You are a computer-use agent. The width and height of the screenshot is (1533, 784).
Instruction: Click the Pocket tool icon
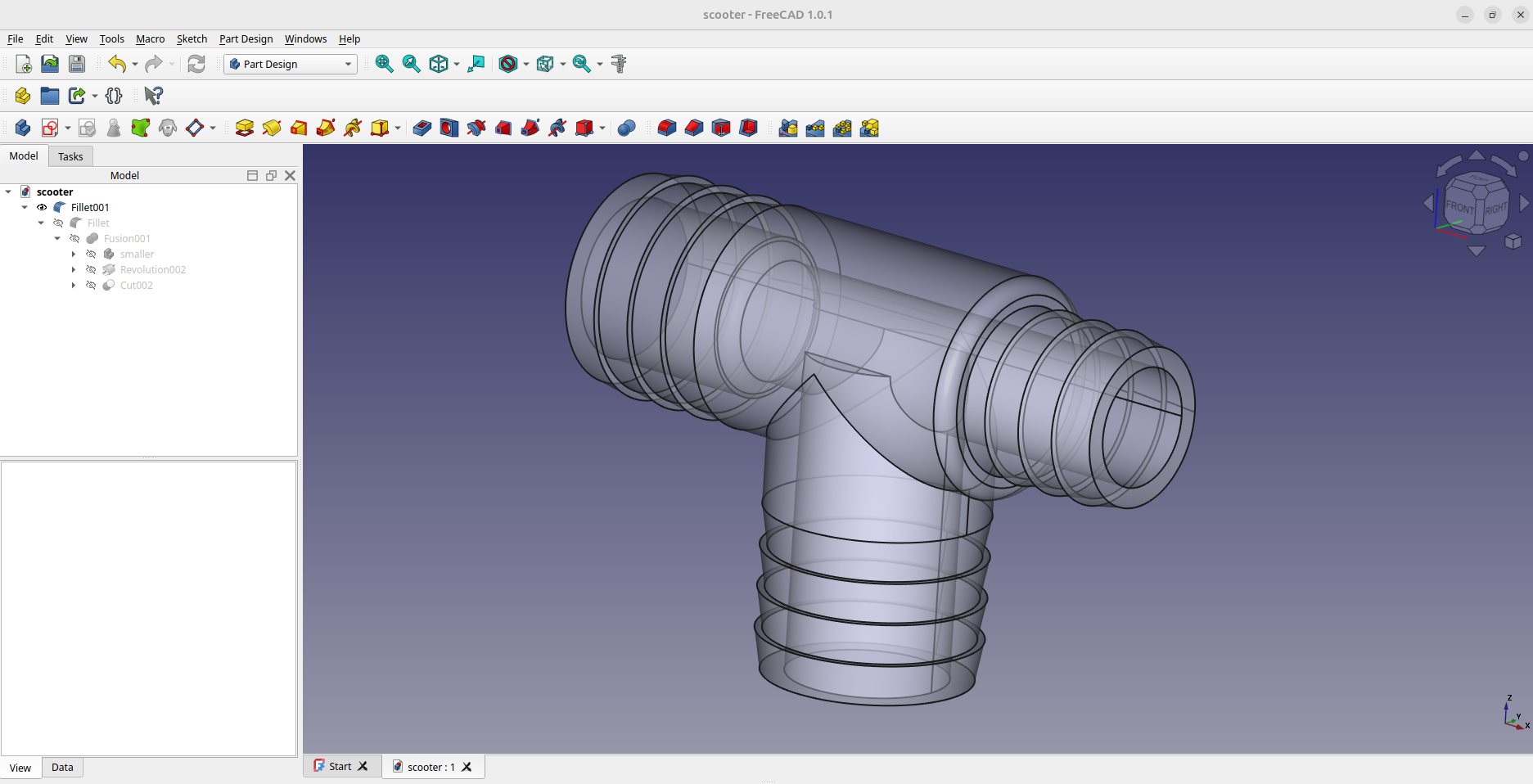click(422, 128)
